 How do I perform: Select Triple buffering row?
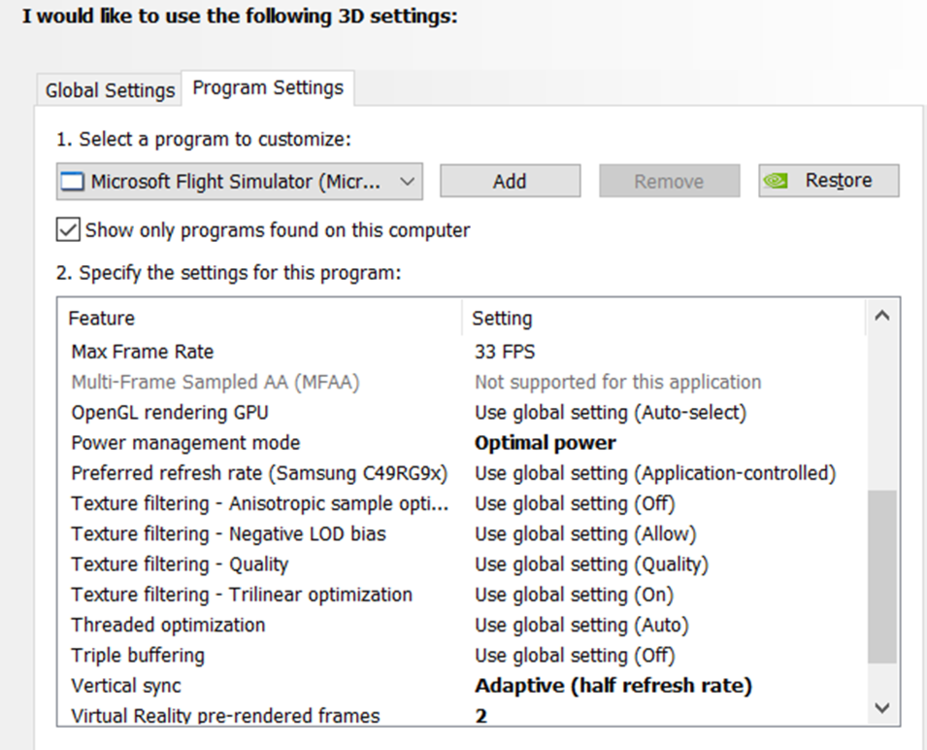point(138,656)
